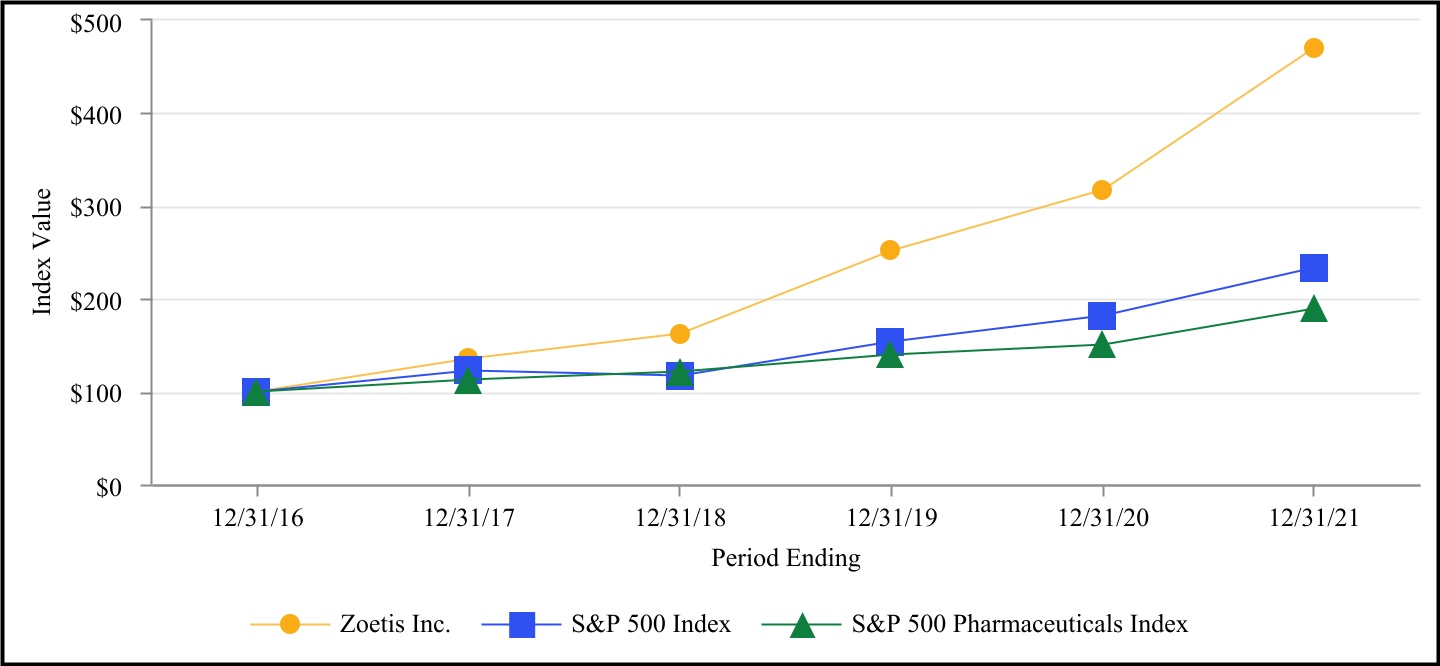Click the 12/31/16 x-axis label
Viewport: 1440px width, 666px height.
click(x=257, y=519)
